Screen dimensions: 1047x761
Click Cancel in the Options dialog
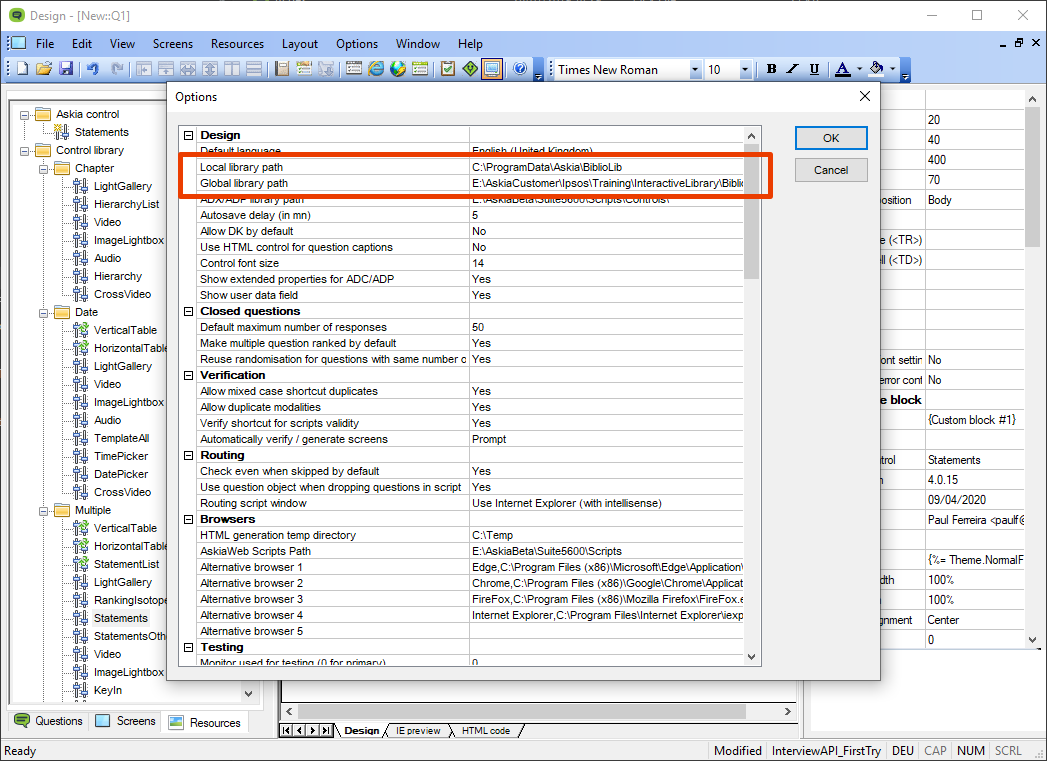pos(831,170)
